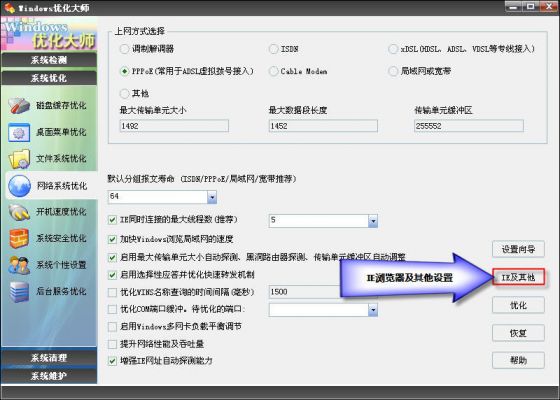
Task: Select 桌面菜单优化 desktop menu icon
Action: pos(19,132)
